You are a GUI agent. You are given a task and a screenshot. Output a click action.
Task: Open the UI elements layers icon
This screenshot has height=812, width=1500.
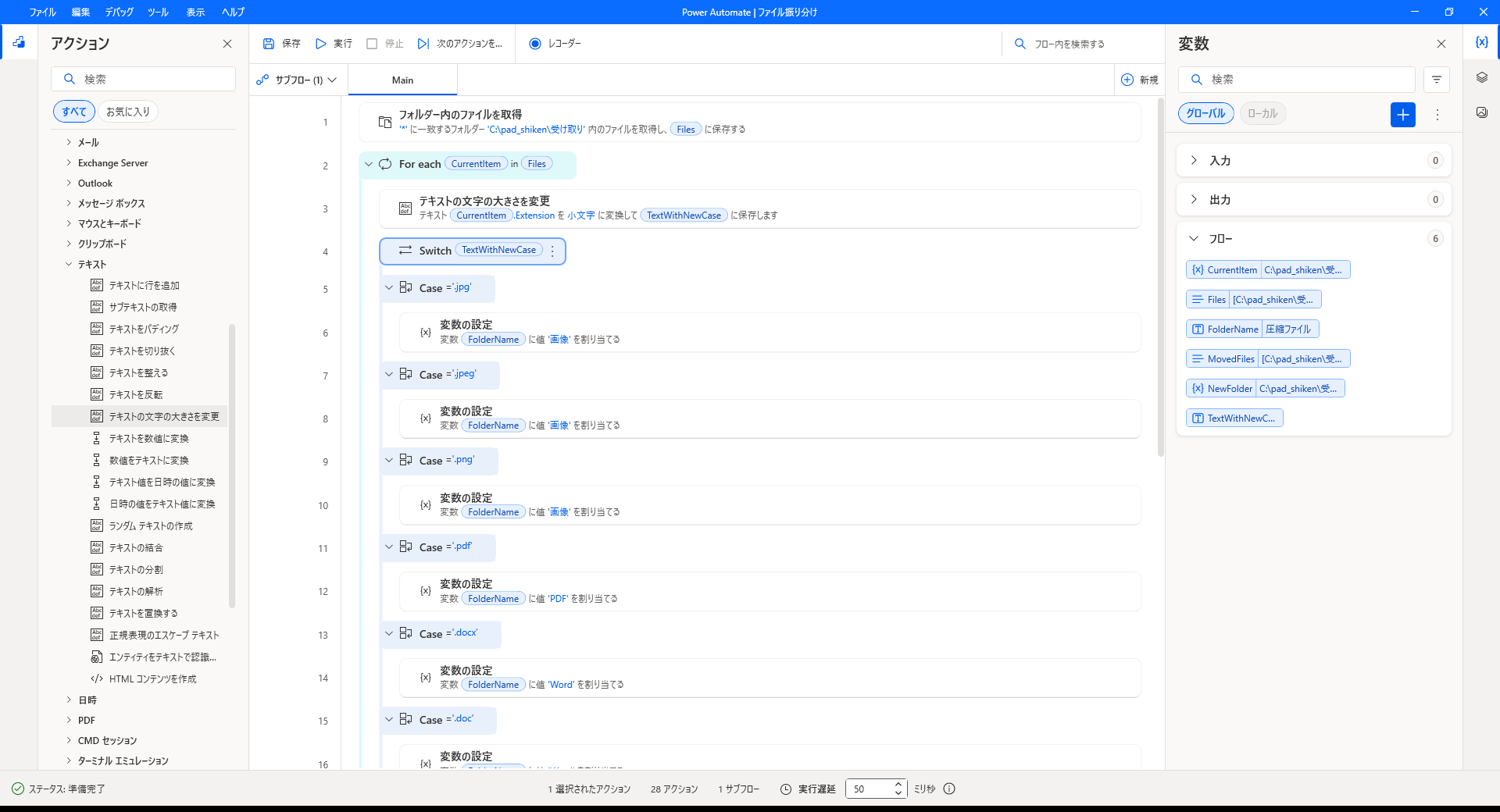click(x=1481, y=77)
